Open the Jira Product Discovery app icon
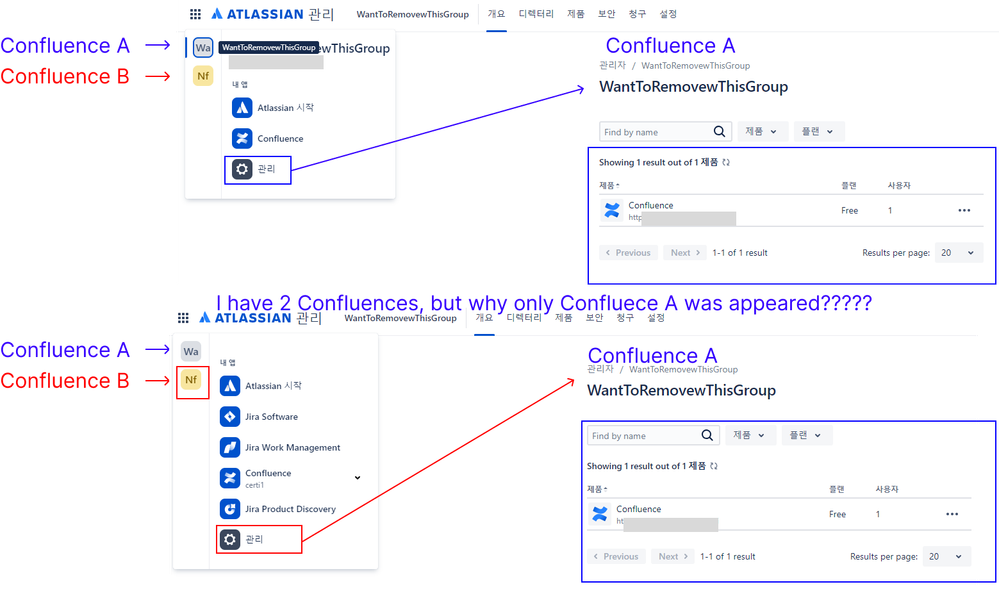 tap(230, 508)
